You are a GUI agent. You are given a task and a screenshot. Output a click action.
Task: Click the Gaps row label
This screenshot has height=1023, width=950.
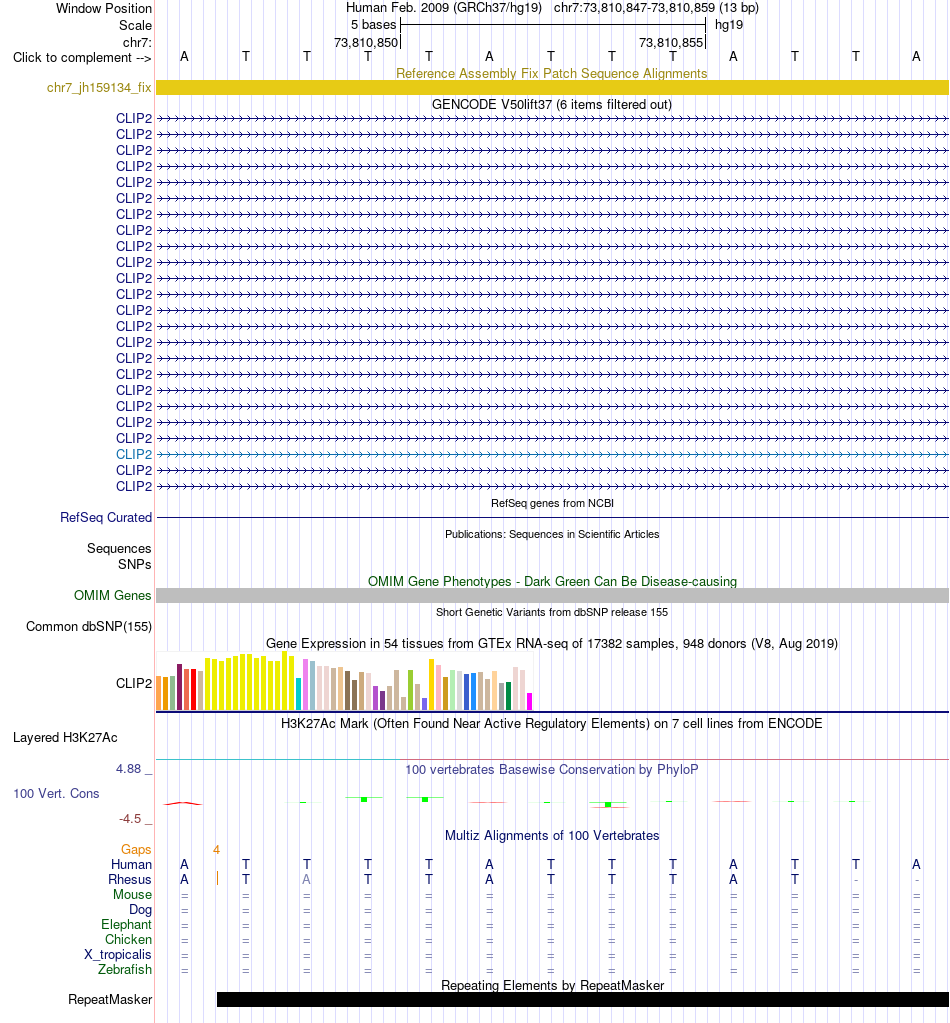point(136,849)
